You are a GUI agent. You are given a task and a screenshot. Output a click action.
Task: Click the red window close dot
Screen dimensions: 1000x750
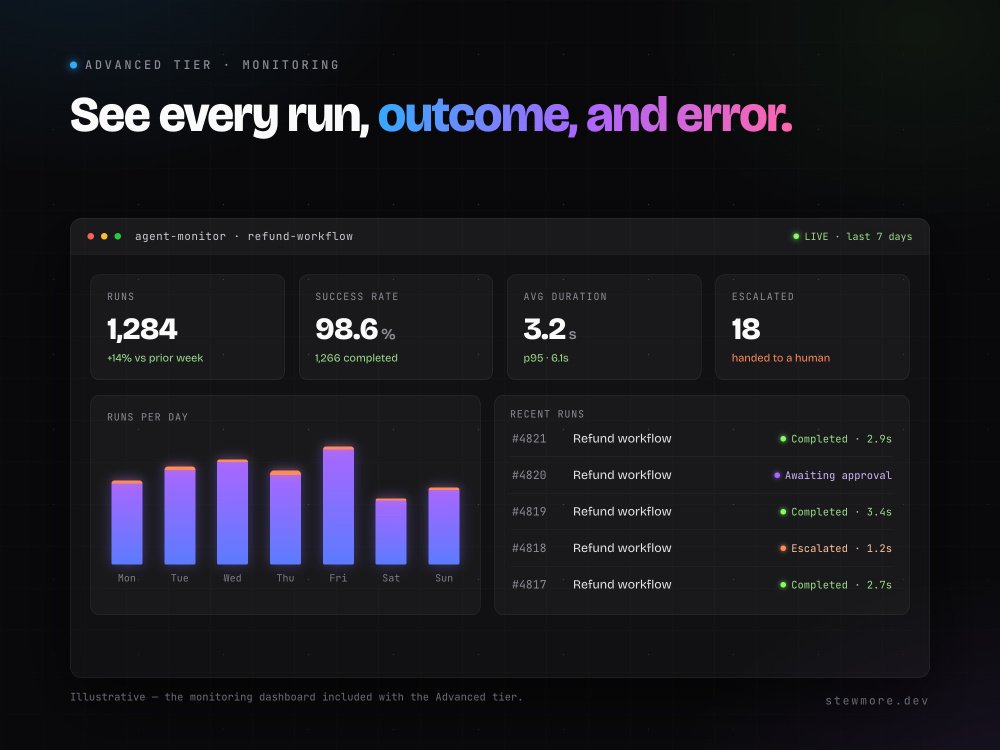[x=91, y=237]
